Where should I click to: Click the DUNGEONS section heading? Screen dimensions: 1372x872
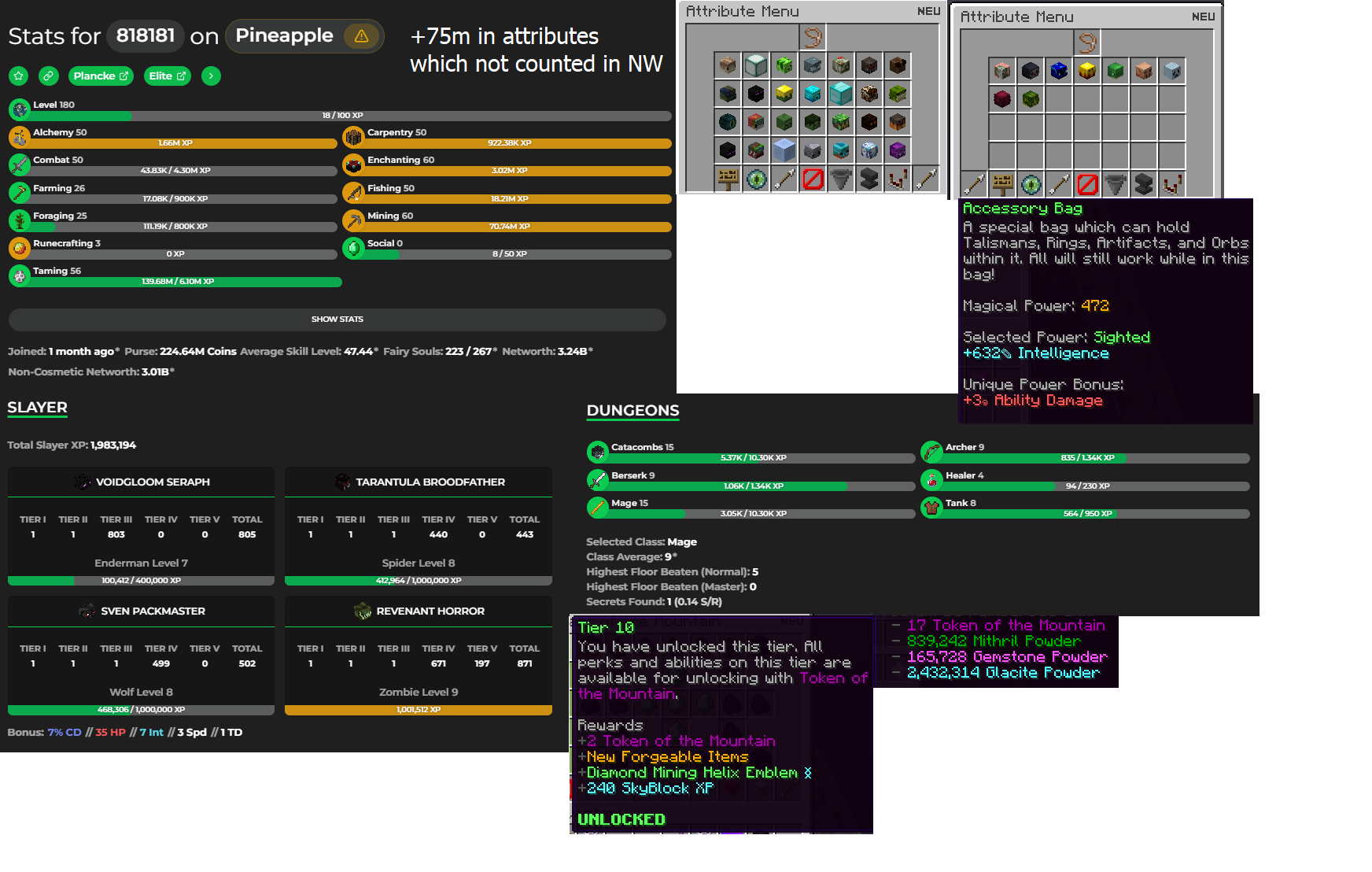coord(633,411)
